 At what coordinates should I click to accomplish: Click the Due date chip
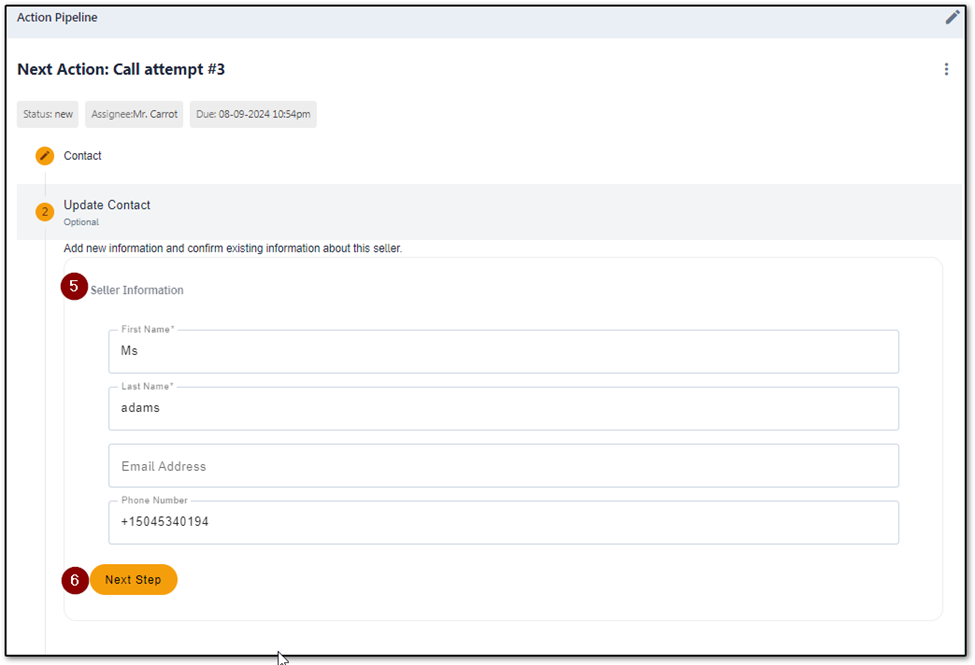tap(253, 114)
